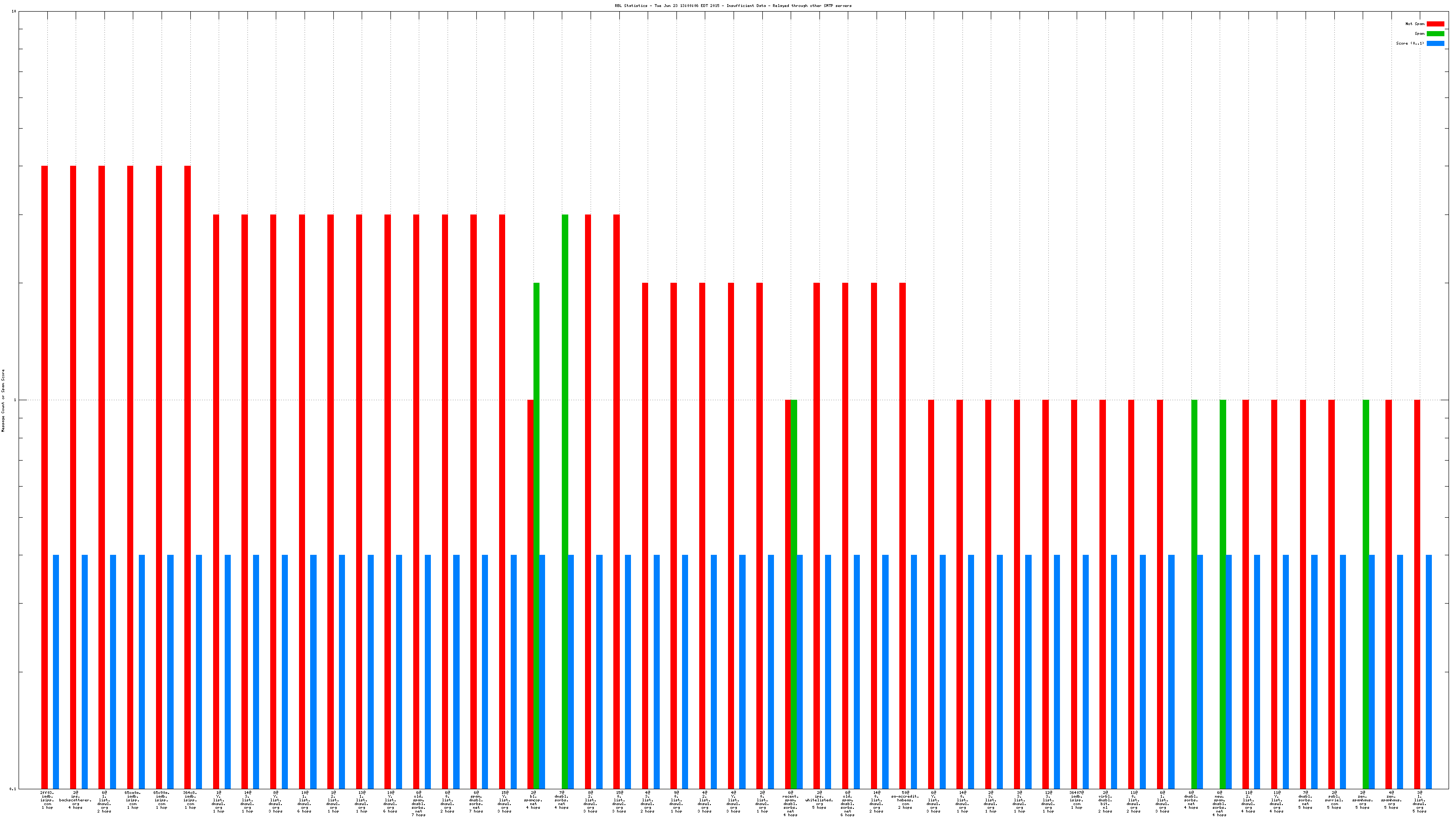Click the virbl.dnsbl.bit.nl 2 hops axis label
This screenshot has height=819, width=1456.
(x=1105, y=802)
